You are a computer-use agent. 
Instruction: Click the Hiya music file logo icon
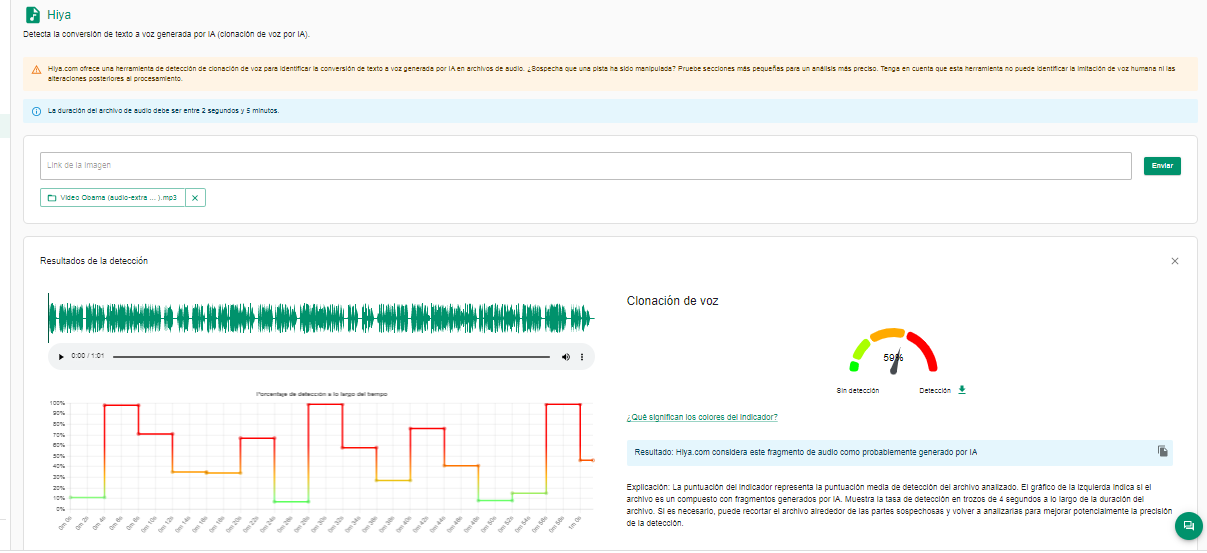click(32, 15)
